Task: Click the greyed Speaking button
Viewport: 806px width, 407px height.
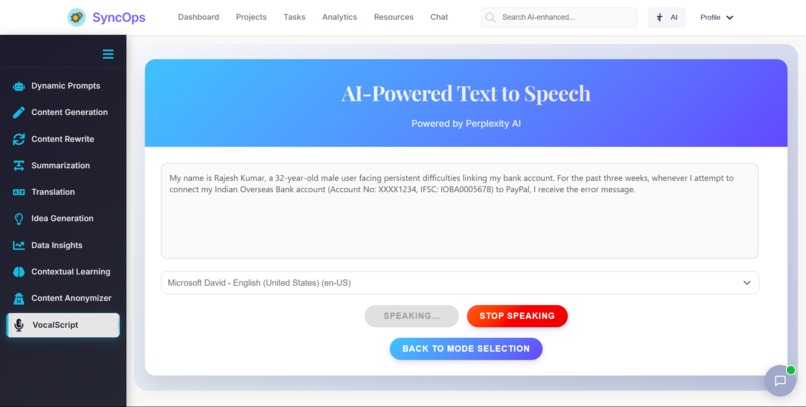Action: click(x=412, y=316)
